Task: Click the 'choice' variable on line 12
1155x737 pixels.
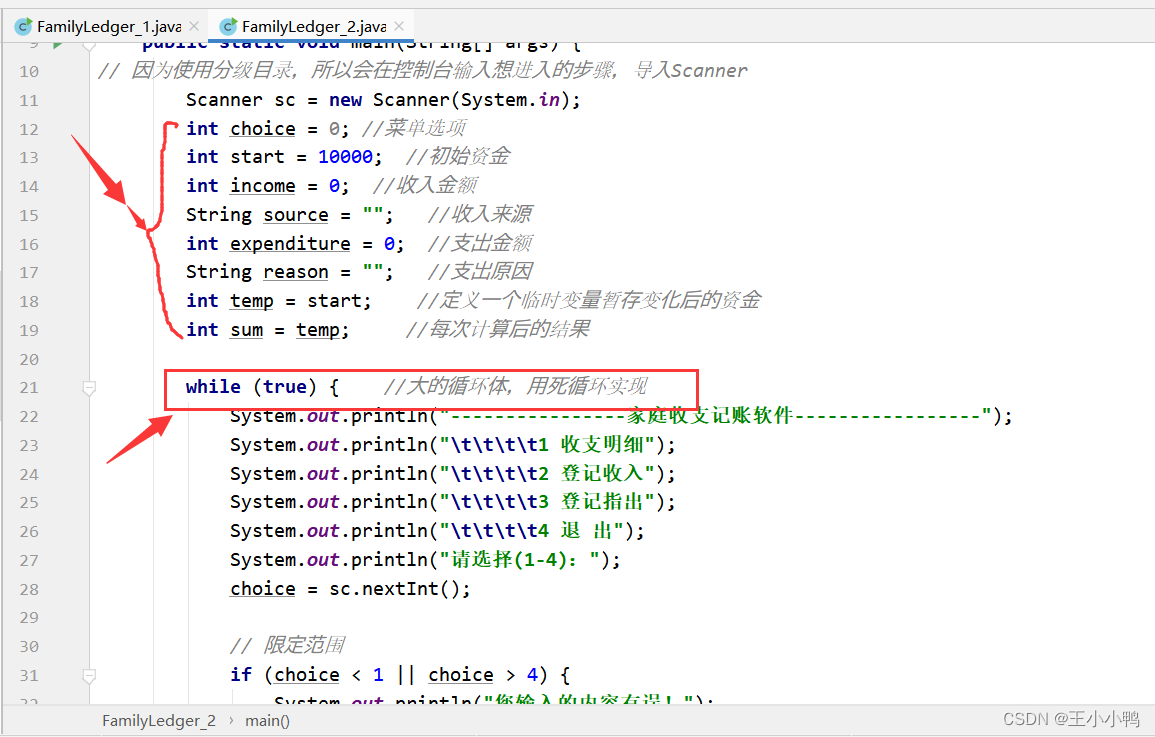Action: tap(262, 129)
